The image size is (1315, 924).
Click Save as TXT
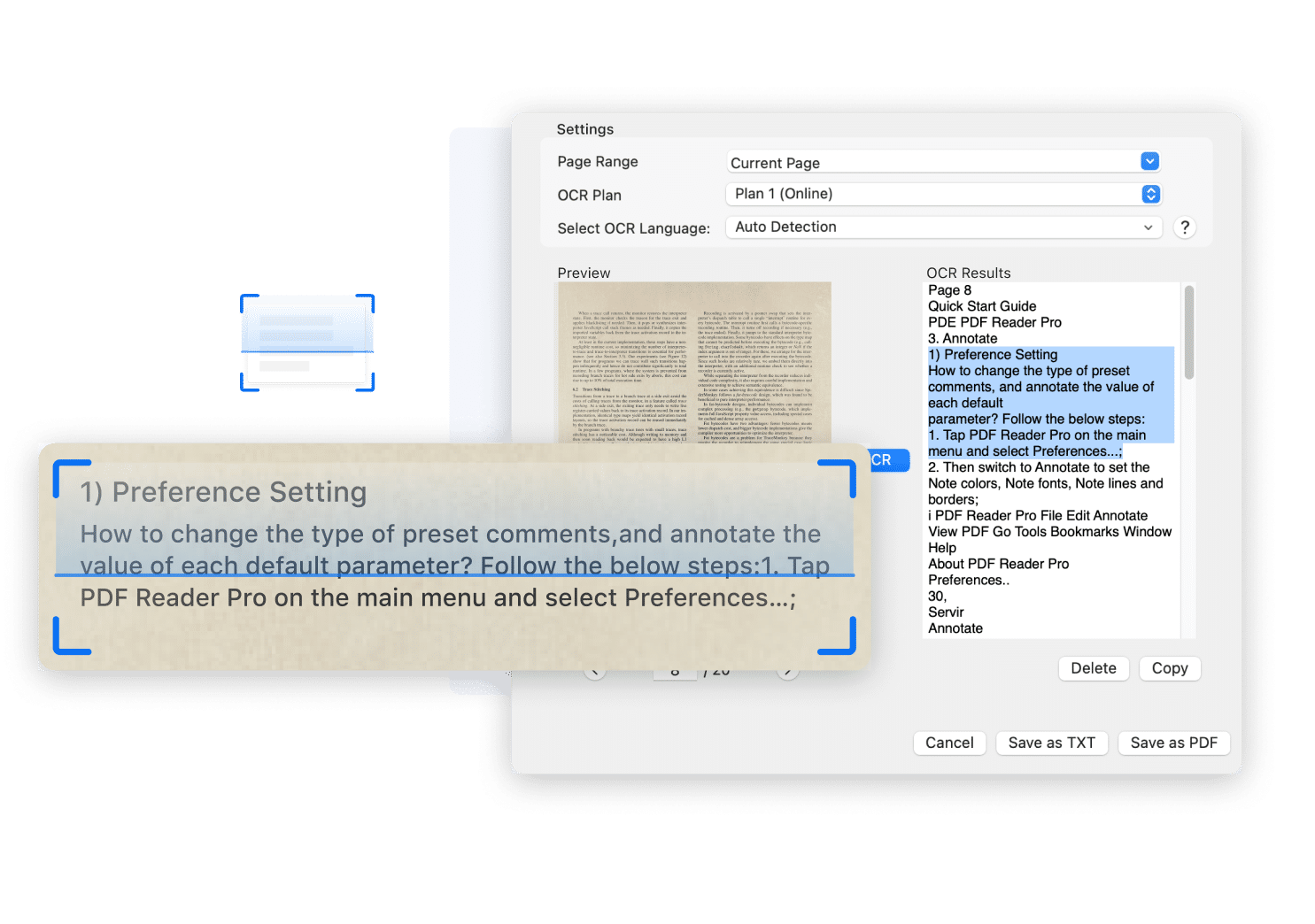(1051, 743)
